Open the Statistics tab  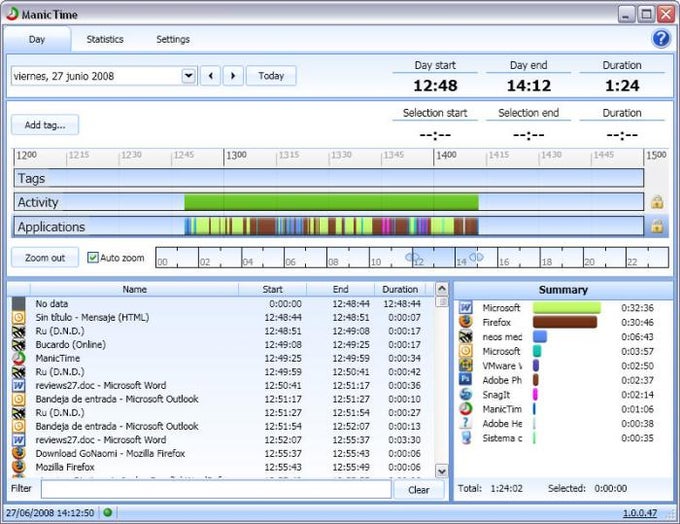pyautogui.click(x=105, y=39)
